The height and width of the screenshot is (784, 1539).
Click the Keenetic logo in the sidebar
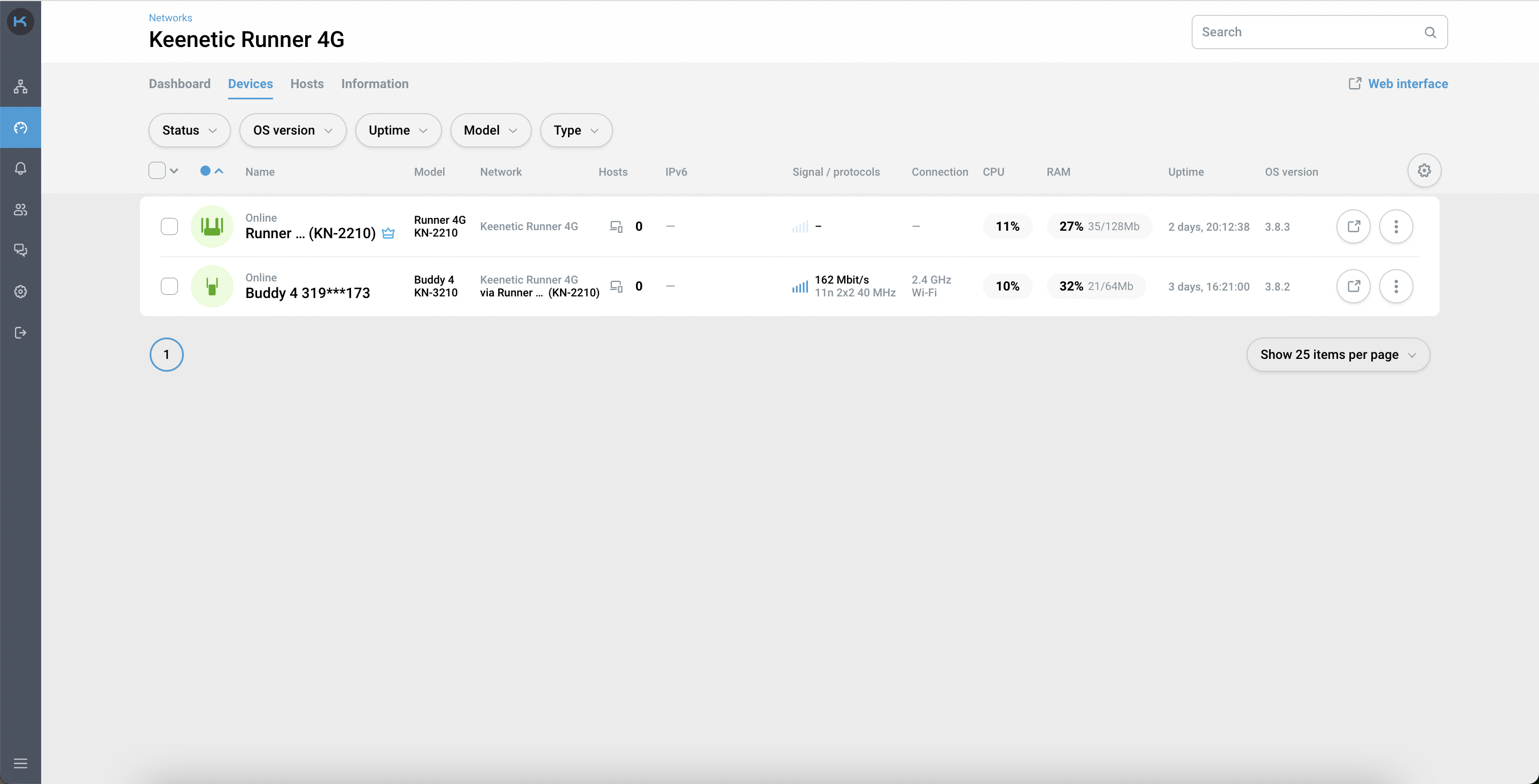click(20, 21)
